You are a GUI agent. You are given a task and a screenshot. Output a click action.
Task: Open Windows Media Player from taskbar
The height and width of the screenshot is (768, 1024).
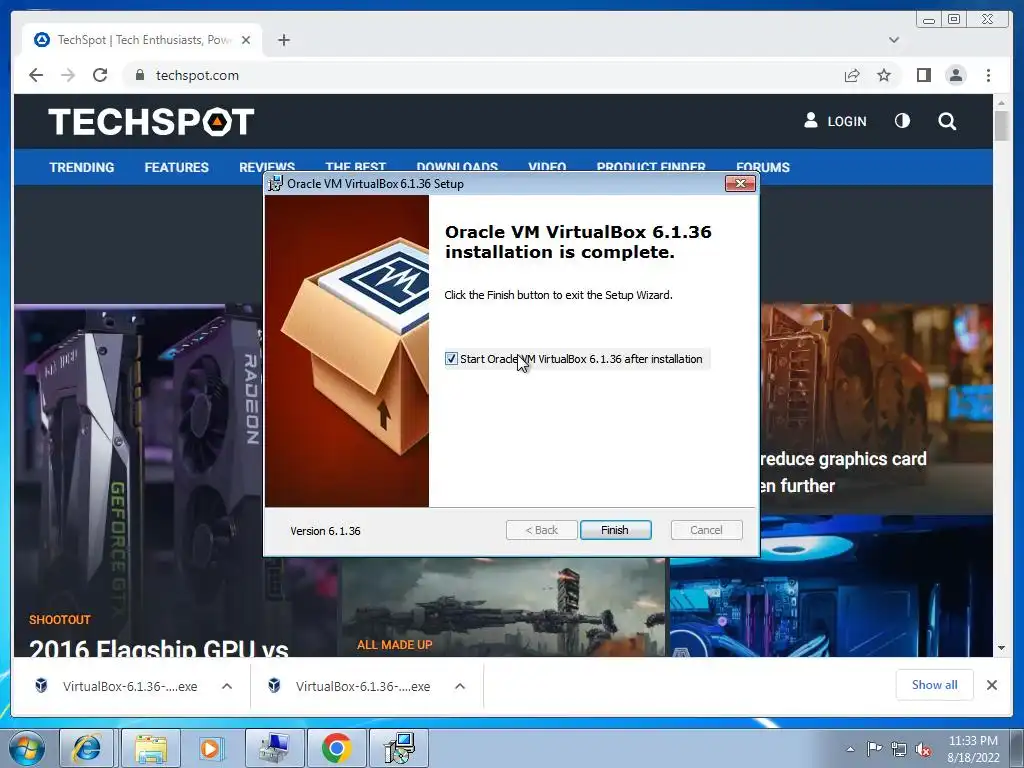210,748
